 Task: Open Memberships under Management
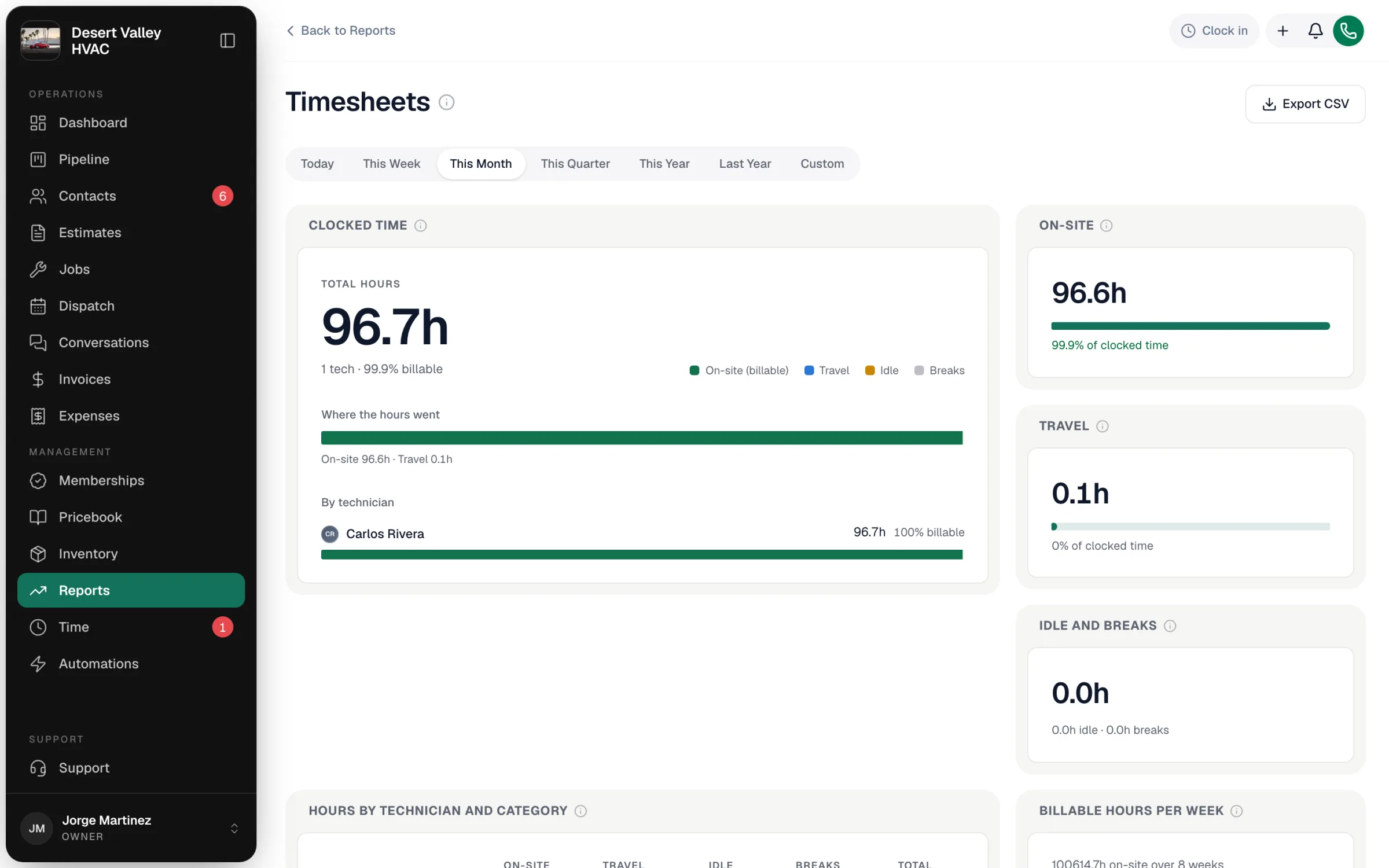tap(131, 480)
